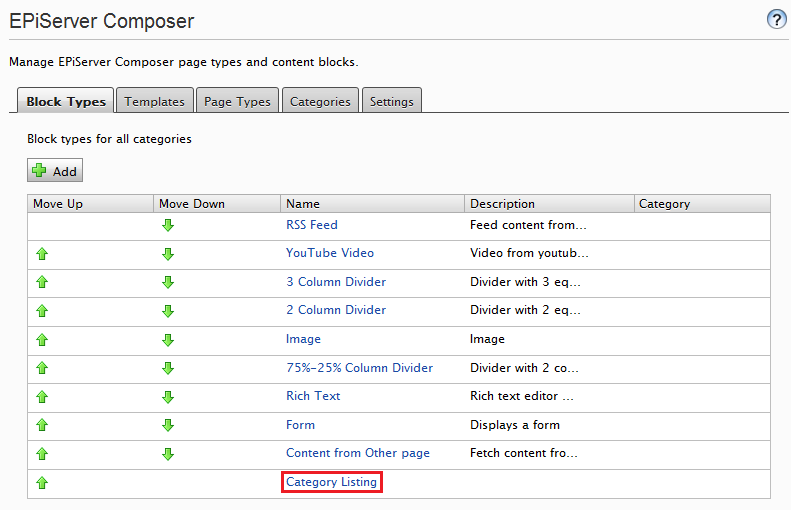The image size is (791, 510).
Task: Open the YouTube Video block type
Action: coord(330,253)
